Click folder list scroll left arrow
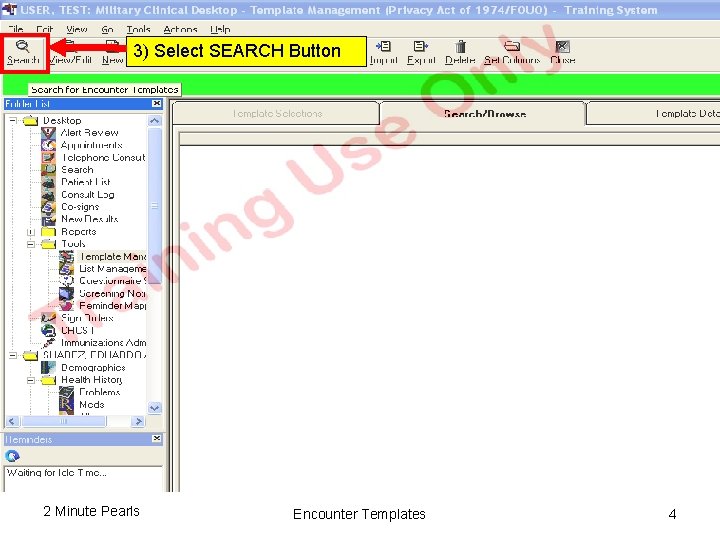The image size is (720, 540). (x=12, y=421)
